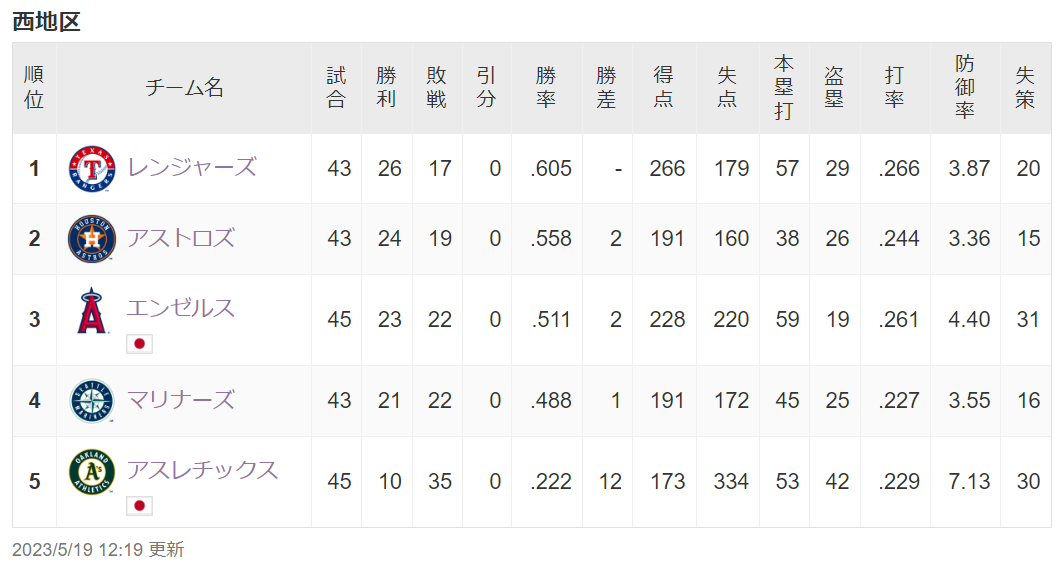
Task: Click the 西地区 division heading
Action: [x=46, y=21]
